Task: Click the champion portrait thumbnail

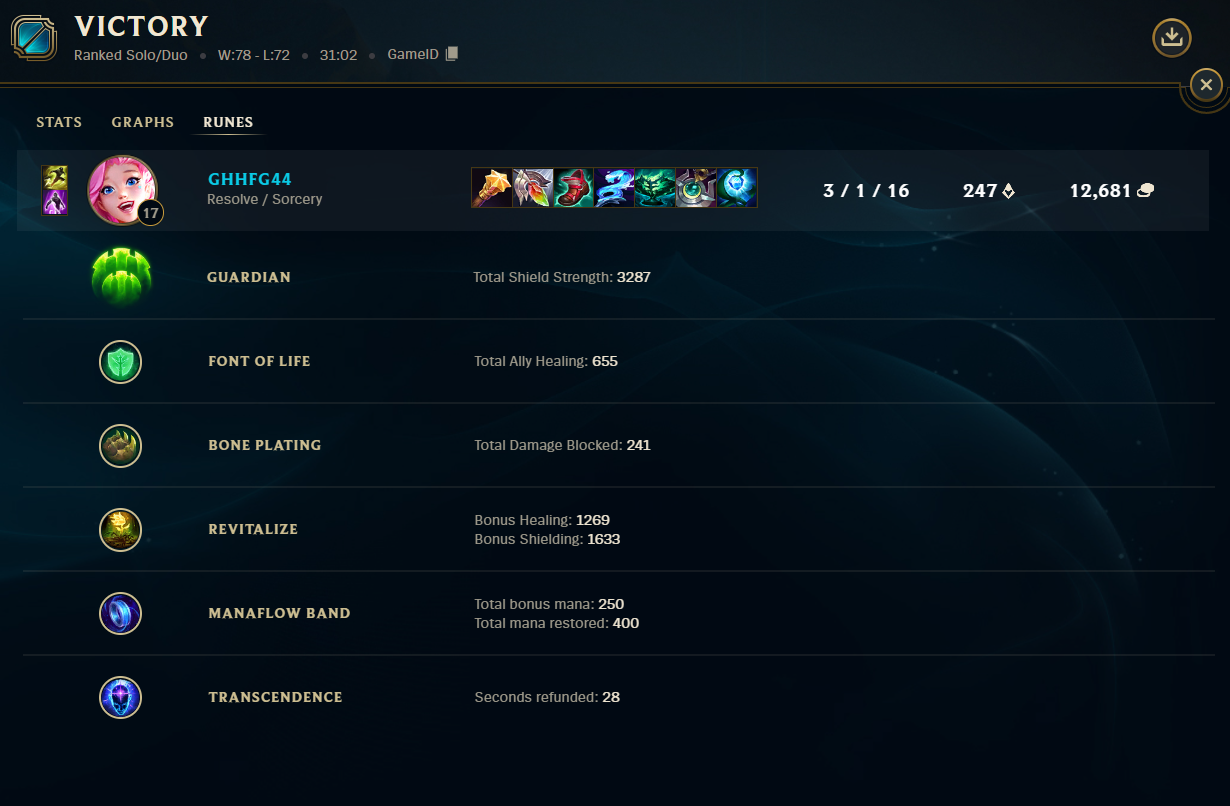Action: [122, 190]
